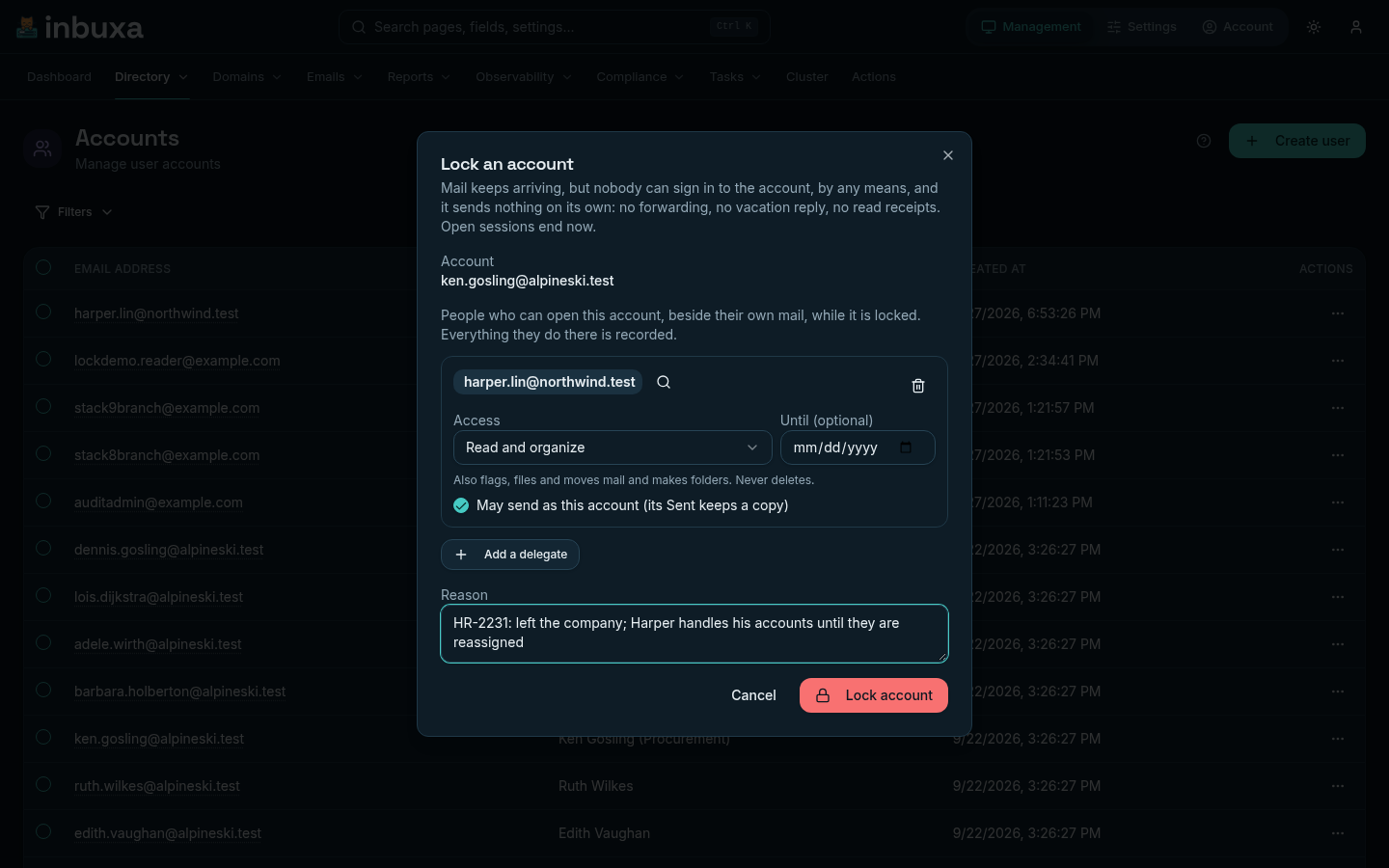Open calendar picker in Until field
The width and height of the screenshot is (1389, 868).
pyautogui.click(x=906, y=448)
